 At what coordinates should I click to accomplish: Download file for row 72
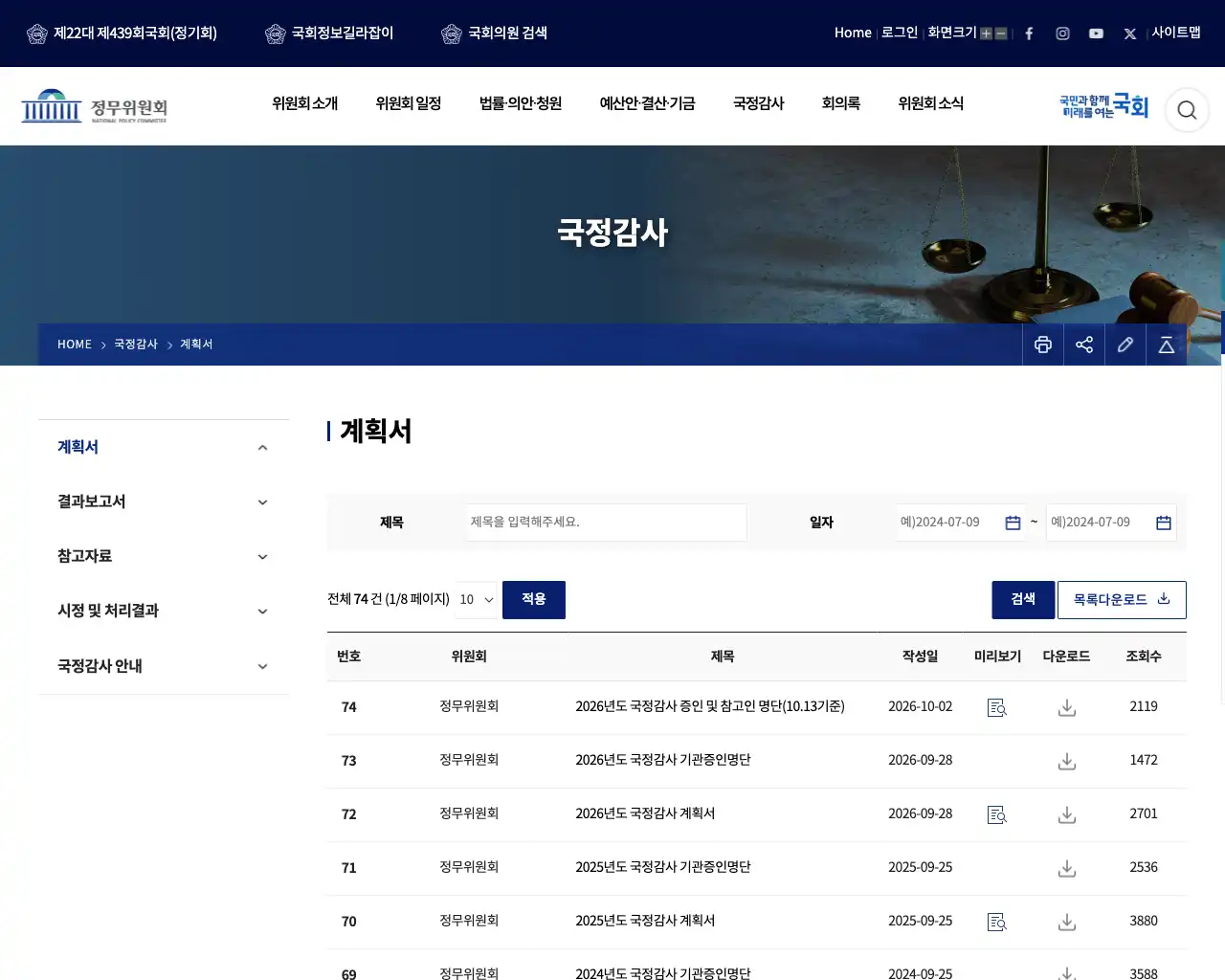coord(1067,814)
